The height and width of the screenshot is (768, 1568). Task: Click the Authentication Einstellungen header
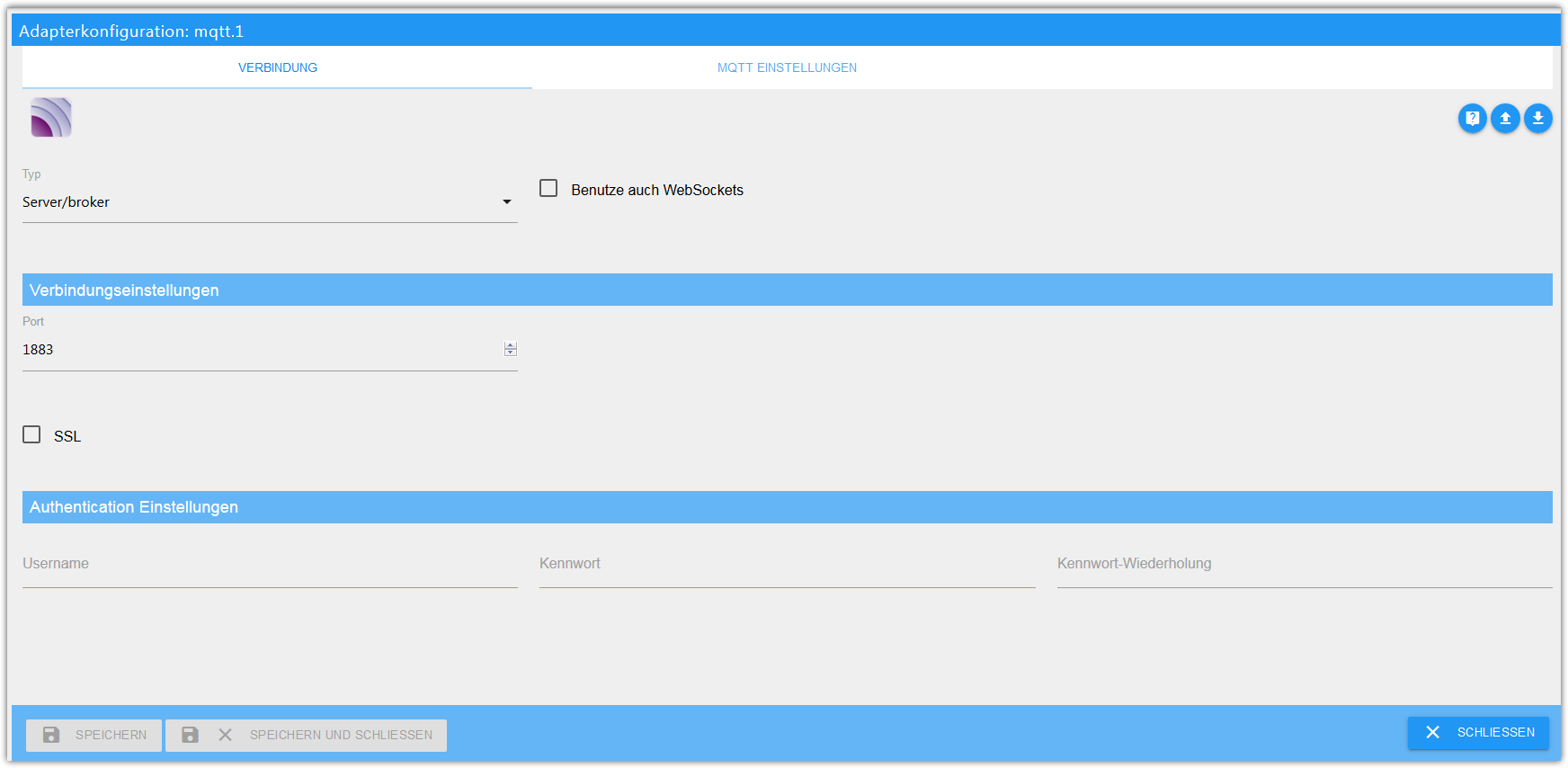(x=788, y=507)
